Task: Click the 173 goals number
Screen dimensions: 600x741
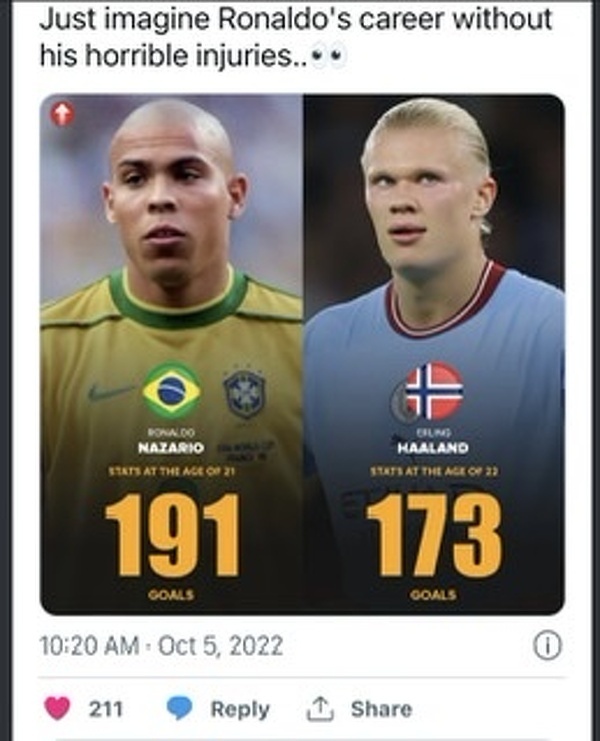Action: point(434,535)
